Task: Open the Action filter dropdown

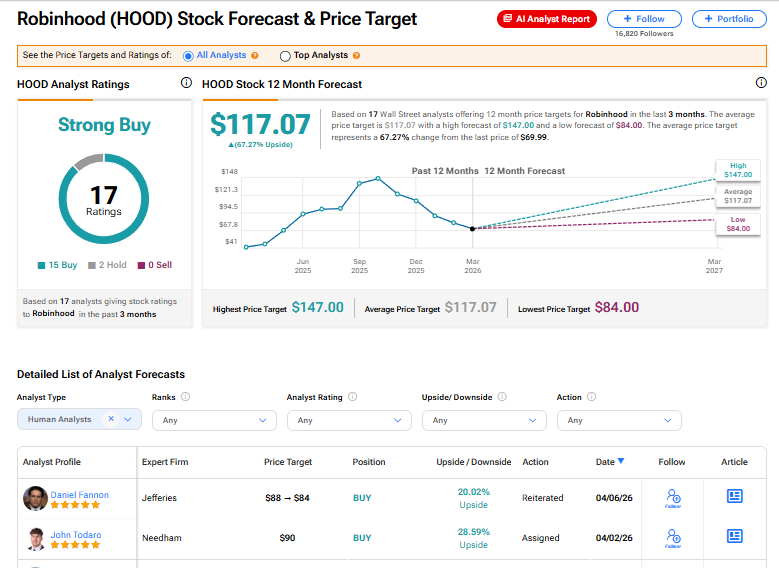Action: pos(618,420)
